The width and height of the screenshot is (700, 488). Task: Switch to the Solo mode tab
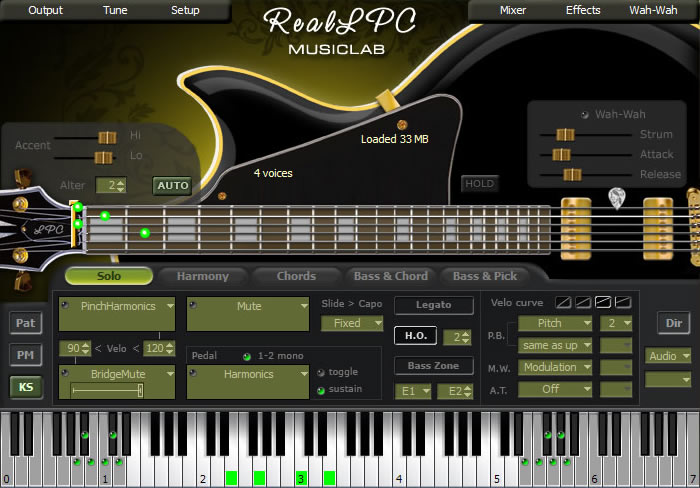click(x=109, y=276)
